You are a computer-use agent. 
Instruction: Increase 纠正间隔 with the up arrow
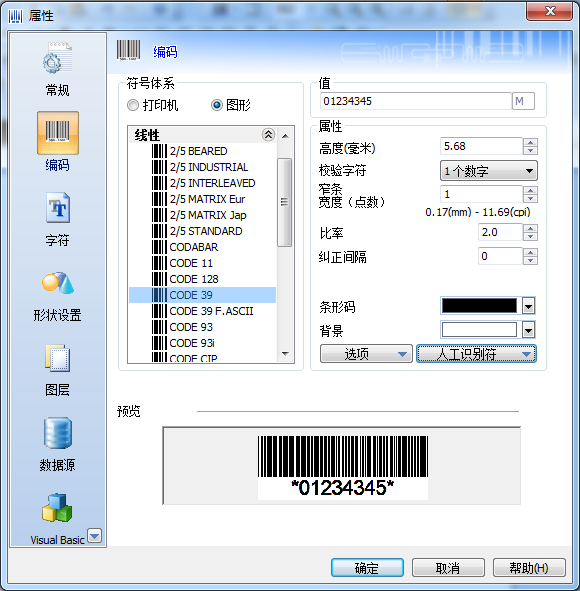pos(530,253)
